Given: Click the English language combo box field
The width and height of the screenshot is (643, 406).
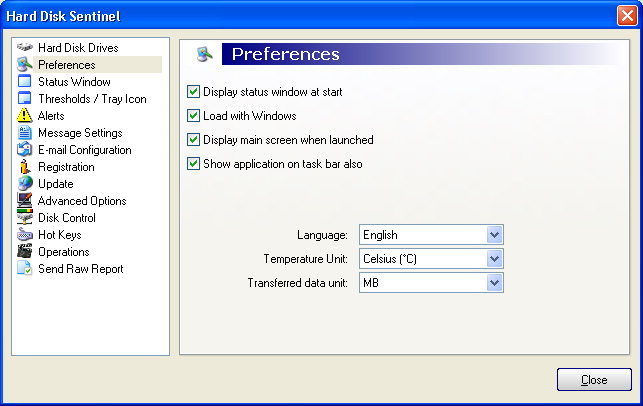Looking at the screenshot, I should pyautogui.click(x=431, y=235).
